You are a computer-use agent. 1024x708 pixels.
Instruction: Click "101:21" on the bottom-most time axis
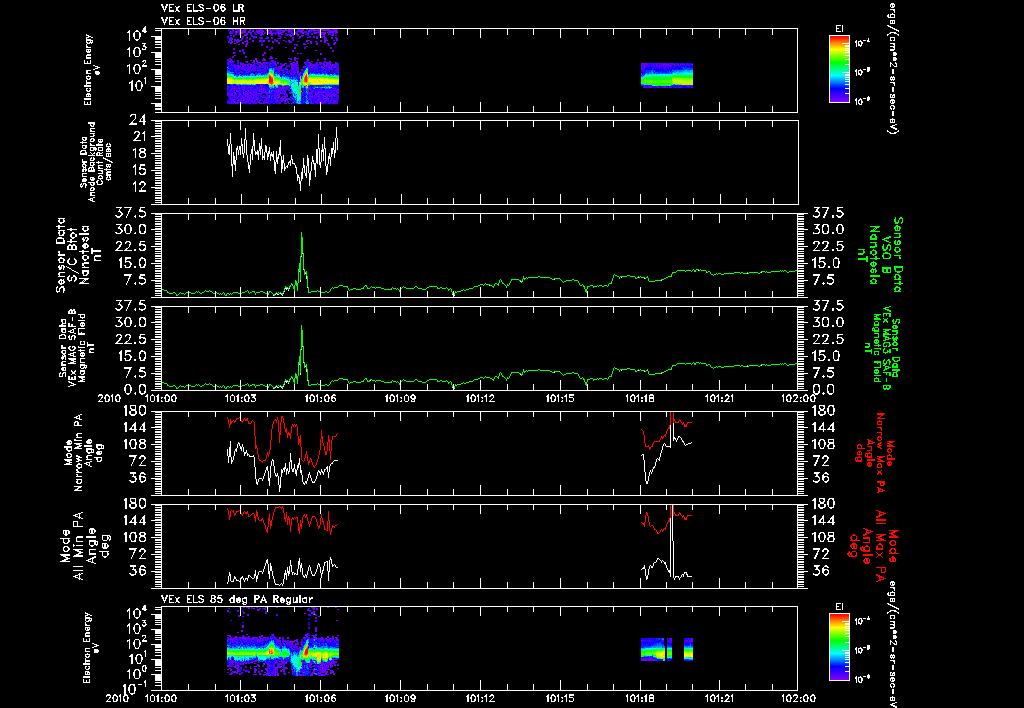pyautogui.click(x=720, y=698)
